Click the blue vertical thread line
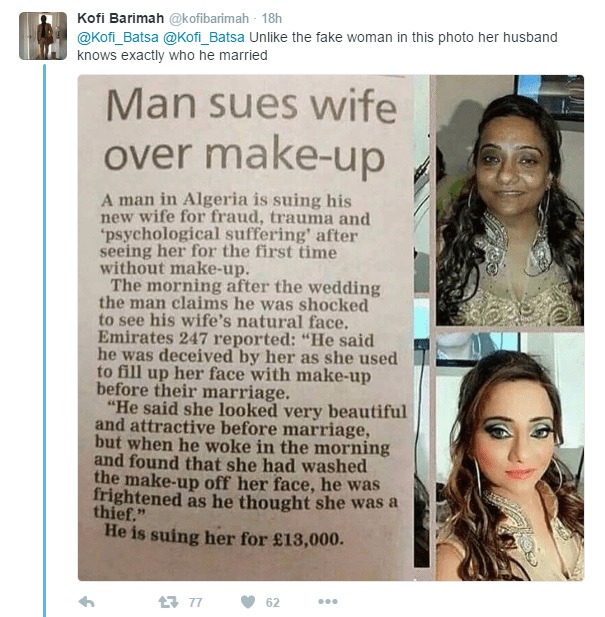The width and height of the screenshot is (605, 617). pos(44,340)
